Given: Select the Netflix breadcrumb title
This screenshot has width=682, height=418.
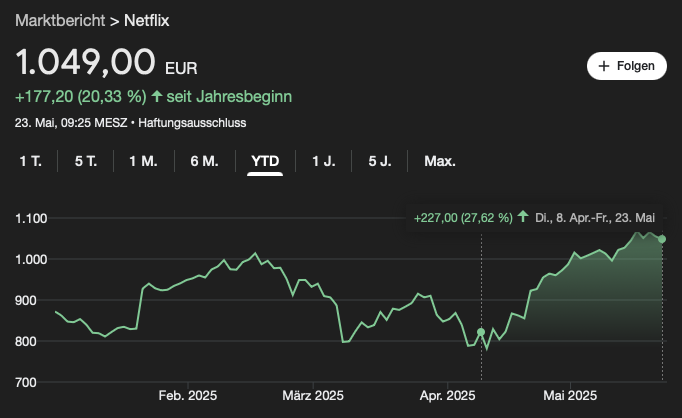Looking at the screenshot, I should point(147,20).
